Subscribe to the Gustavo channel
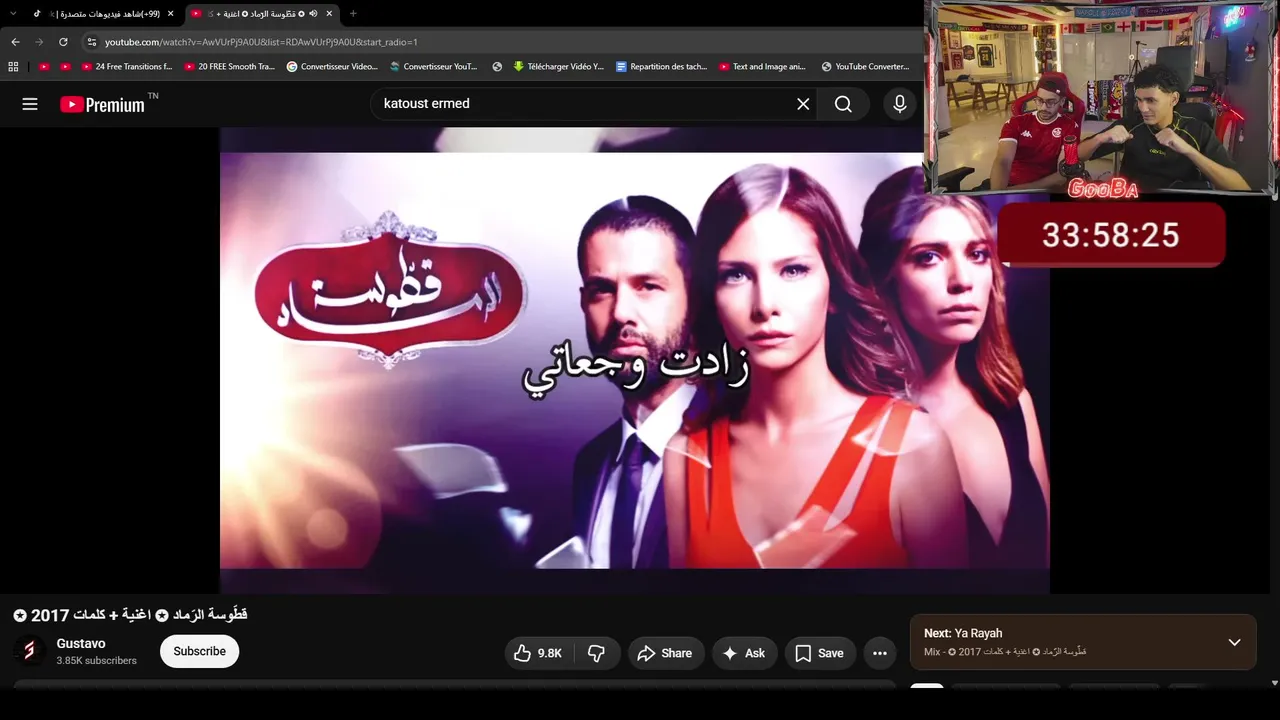 (199, 651)
